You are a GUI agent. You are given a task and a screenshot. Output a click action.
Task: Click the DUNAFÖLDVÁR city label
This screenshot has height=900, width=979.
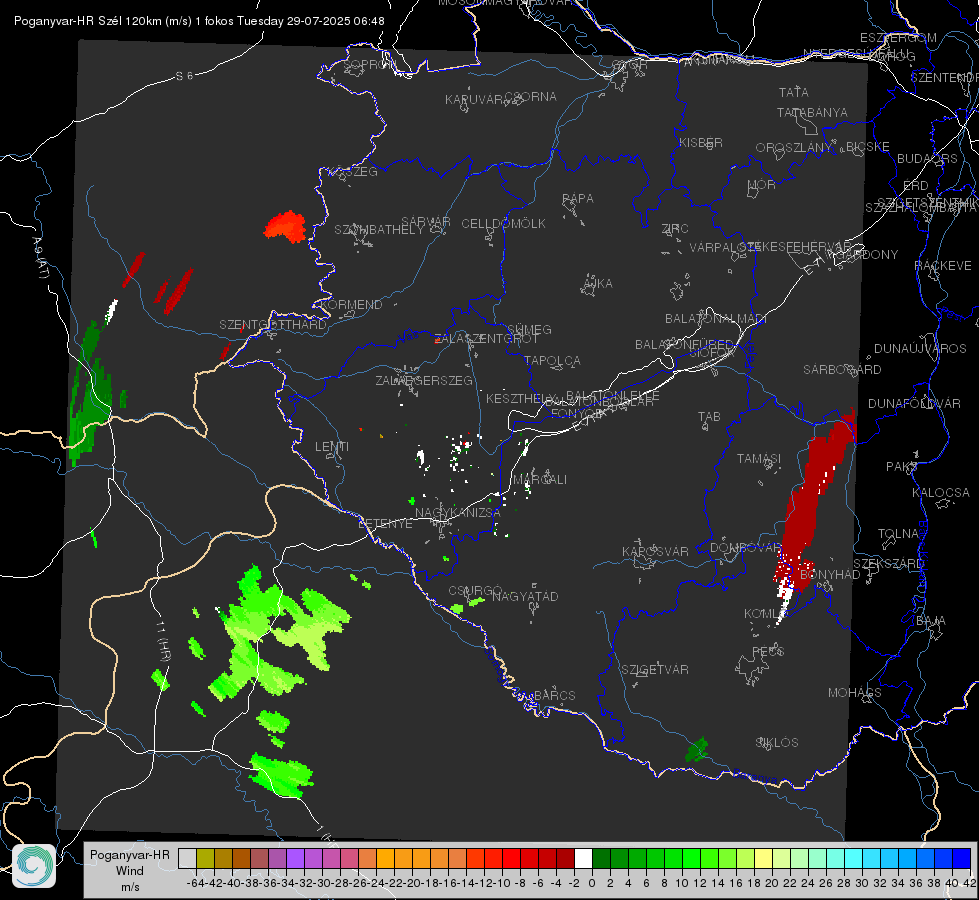[x=914, y=403]
